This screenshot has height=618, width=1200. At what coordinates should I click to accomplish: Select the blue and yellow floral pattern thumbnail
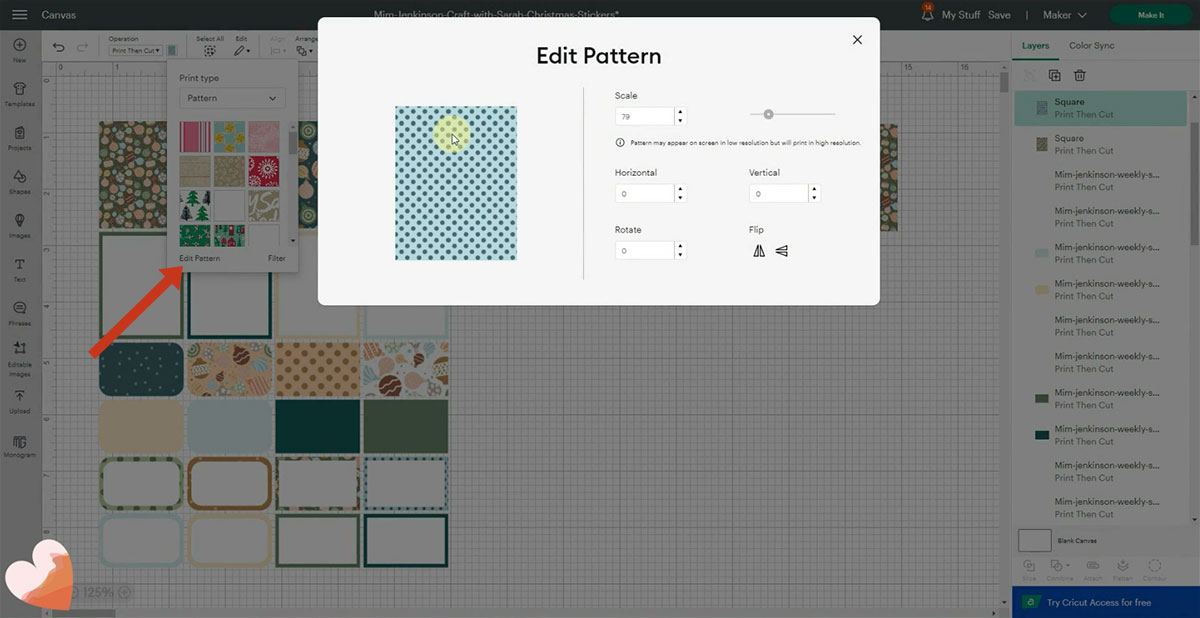(x=230, y=137)
